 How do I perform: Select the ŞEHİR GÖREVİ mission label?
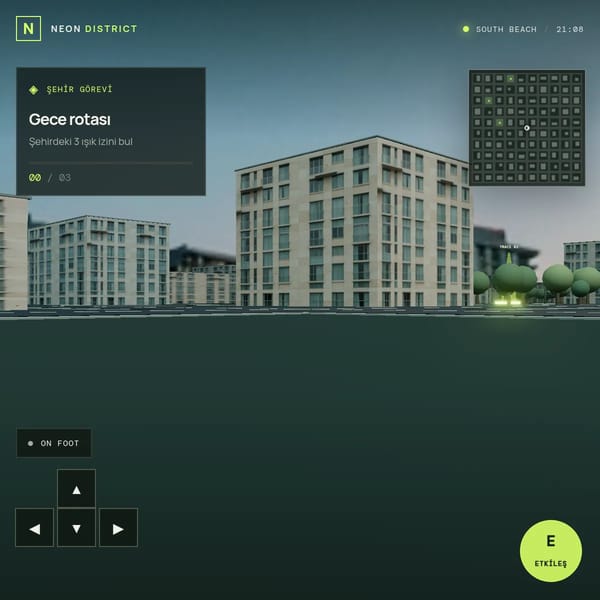pyautogui.click(x=79, y=89)
